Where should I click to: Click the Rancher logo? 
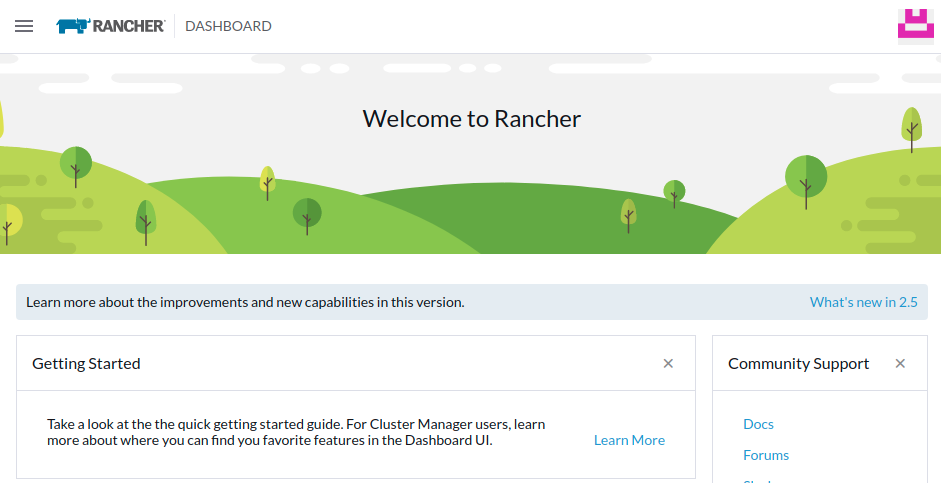110,26
